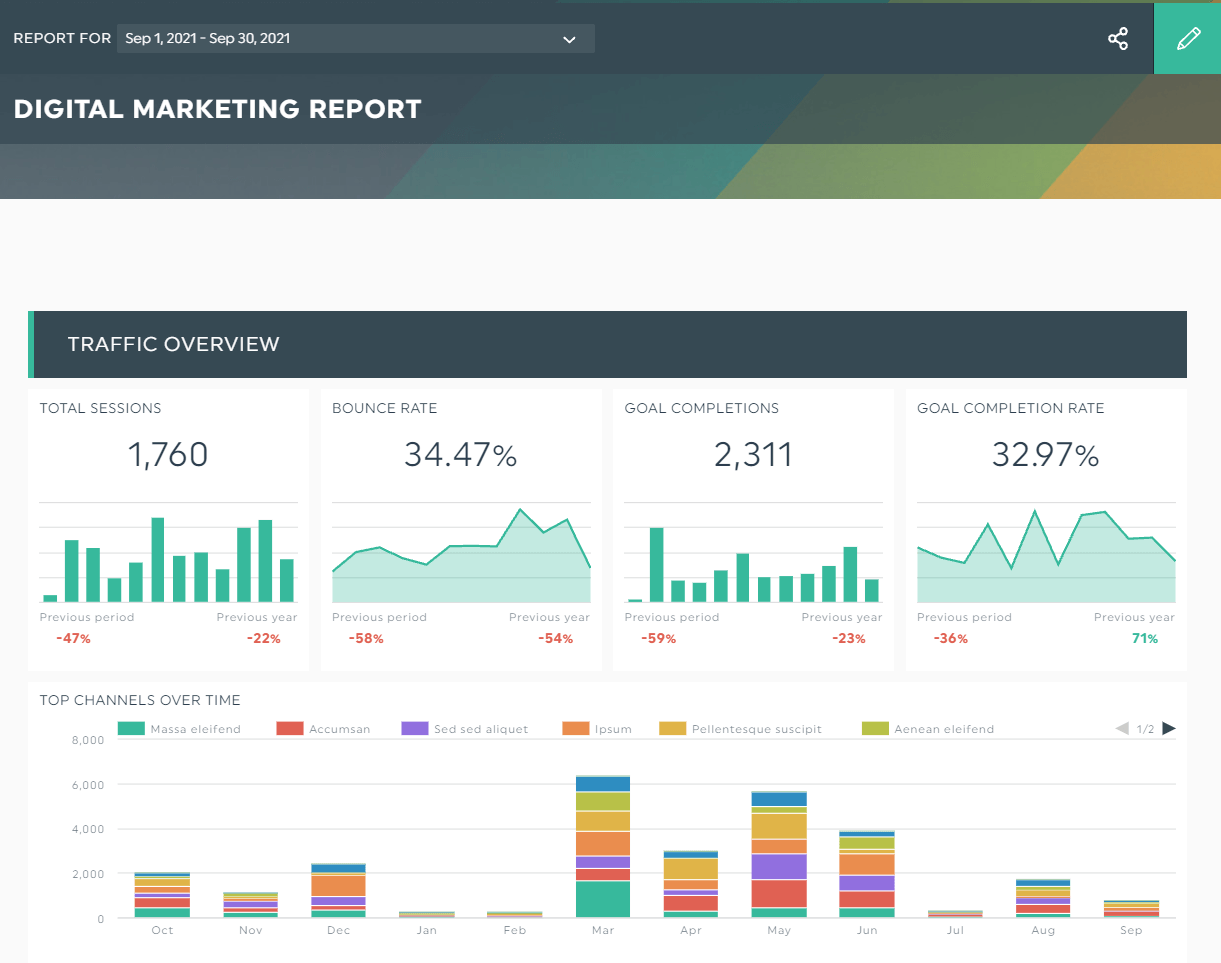Click the Bounce Rate card title
This screenshot has height=963, width=1221.
point(384,408)
